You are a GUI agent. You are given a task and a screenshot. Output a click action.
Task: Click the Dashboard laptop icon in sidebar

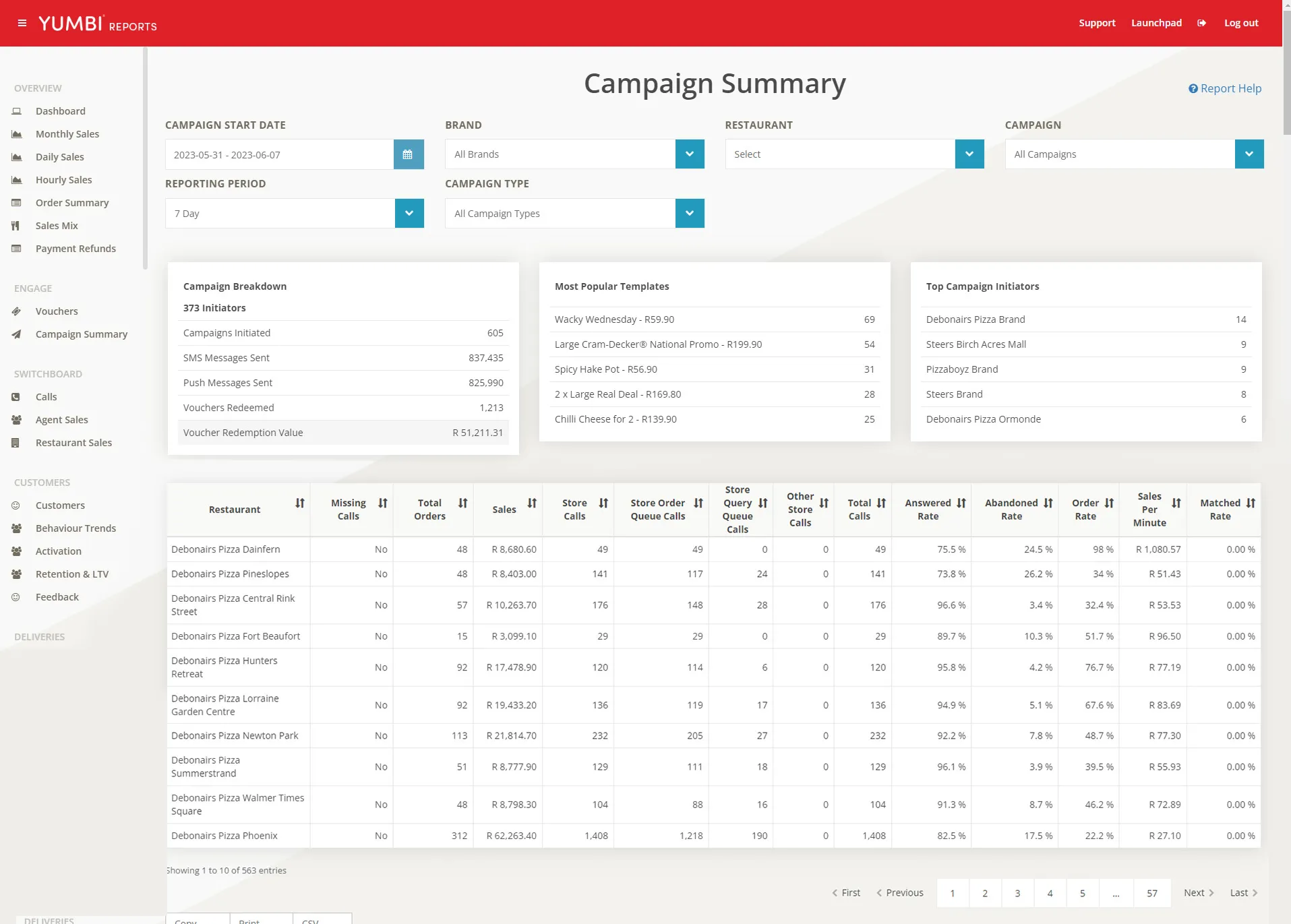point(17,111)
